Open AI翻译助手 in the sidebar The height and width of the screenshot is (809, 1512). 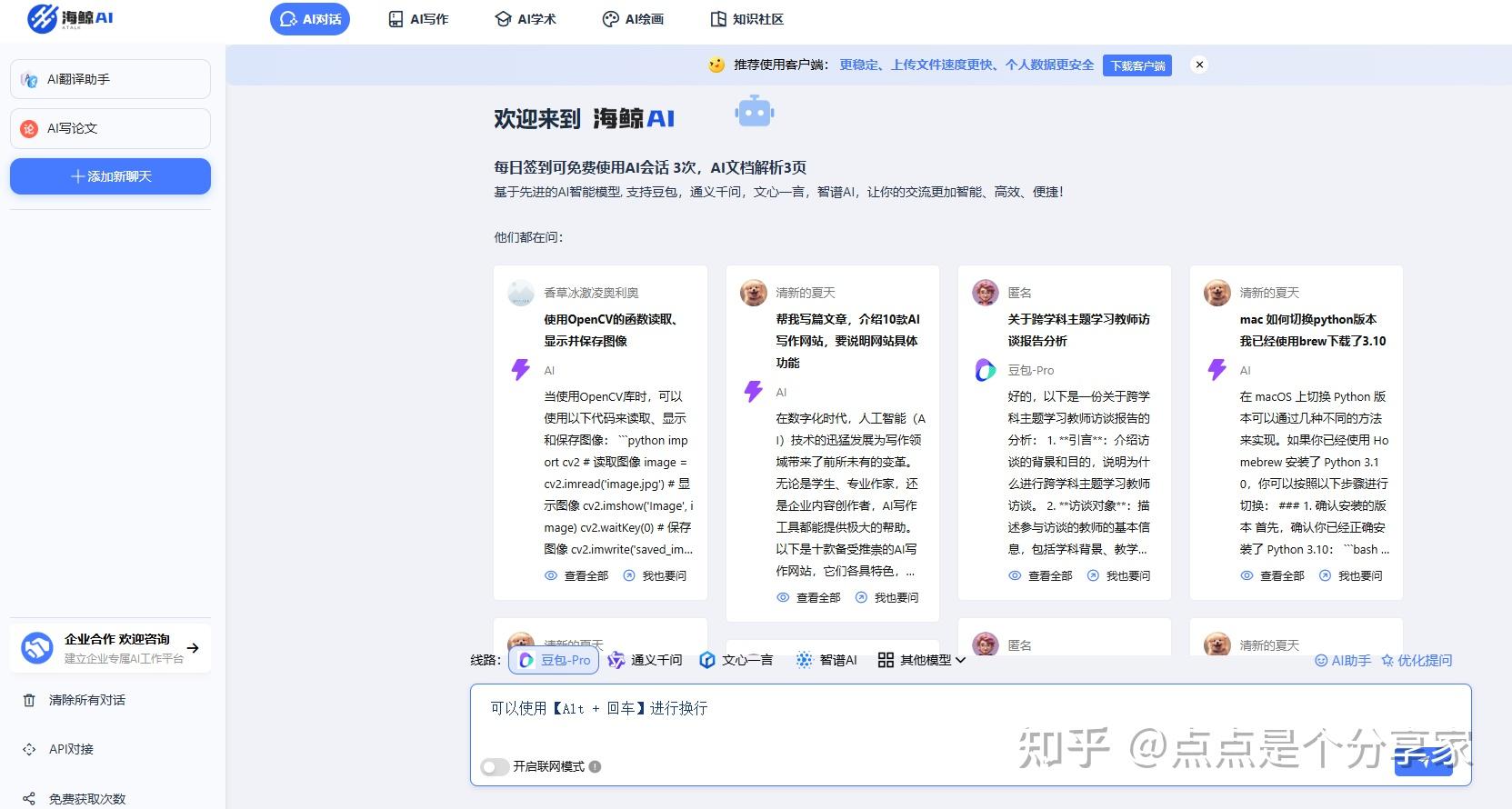click(110, 79)
